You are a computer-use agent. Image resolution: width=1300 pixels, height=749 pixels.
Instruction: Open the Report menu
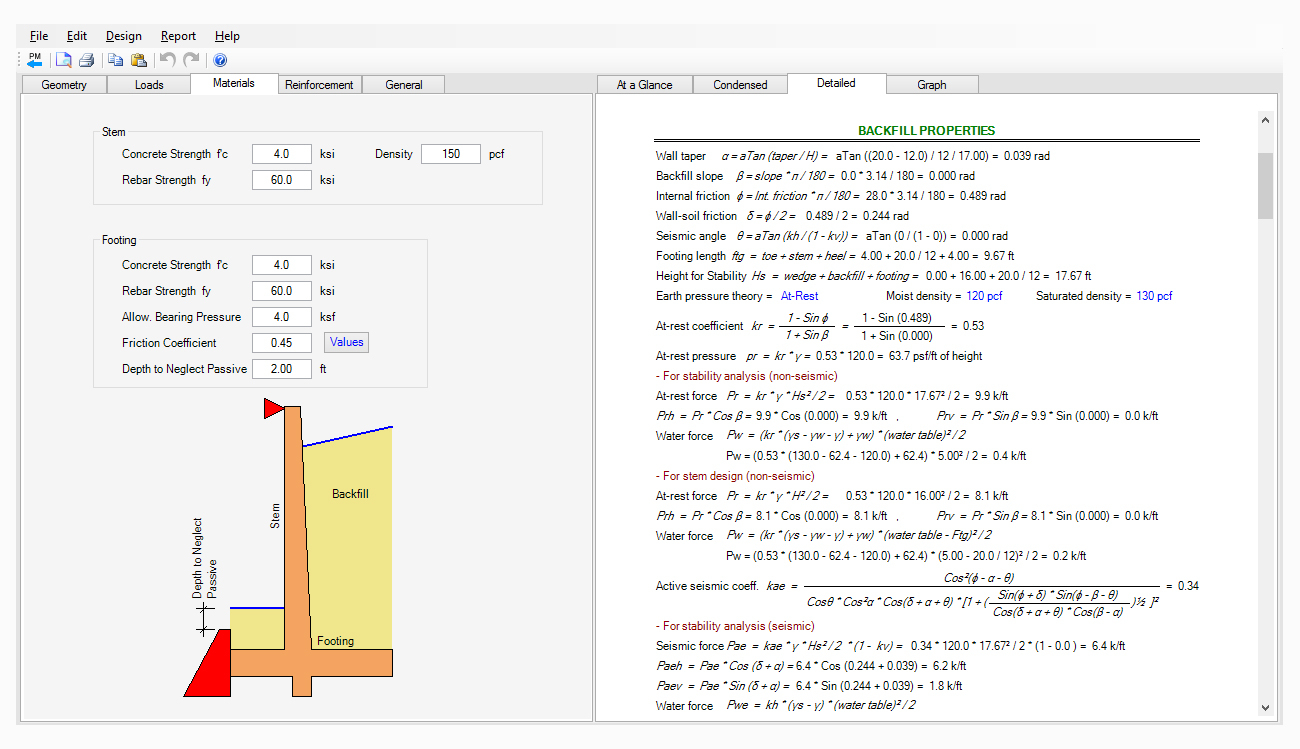pos(178,36)
